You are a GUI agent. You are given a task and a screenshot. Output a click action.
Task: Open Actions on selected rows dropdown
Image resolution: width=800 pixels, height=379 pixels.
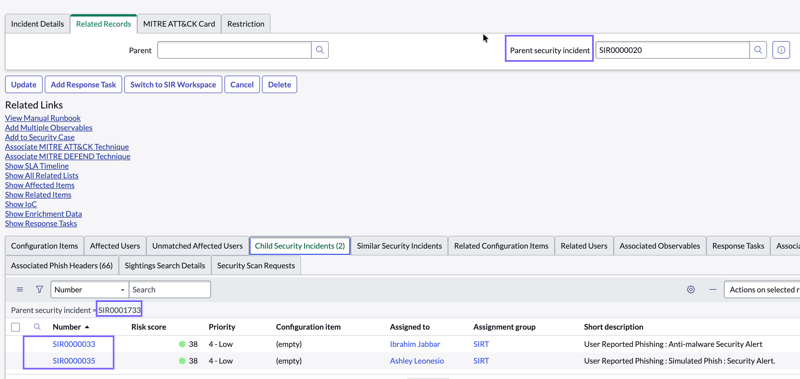click(762, 289)
